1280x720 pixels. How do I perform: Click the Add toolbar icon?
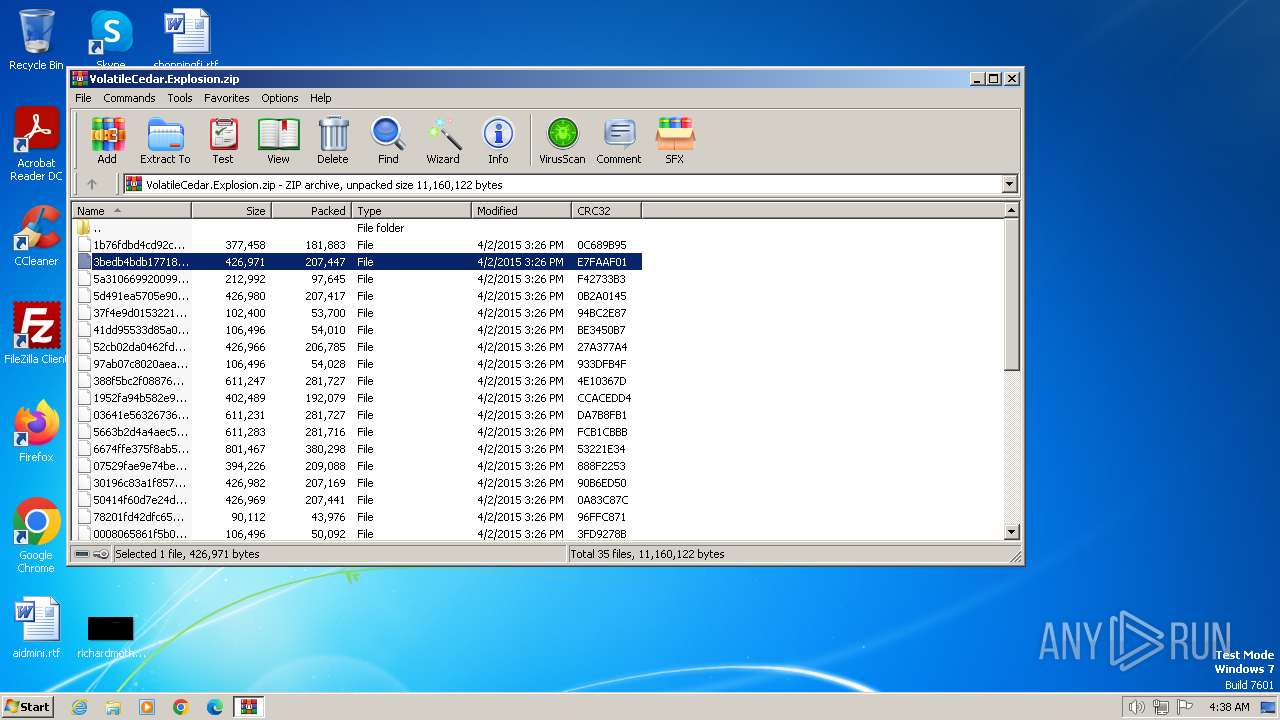pyautogui.click(x=107, y=141)
